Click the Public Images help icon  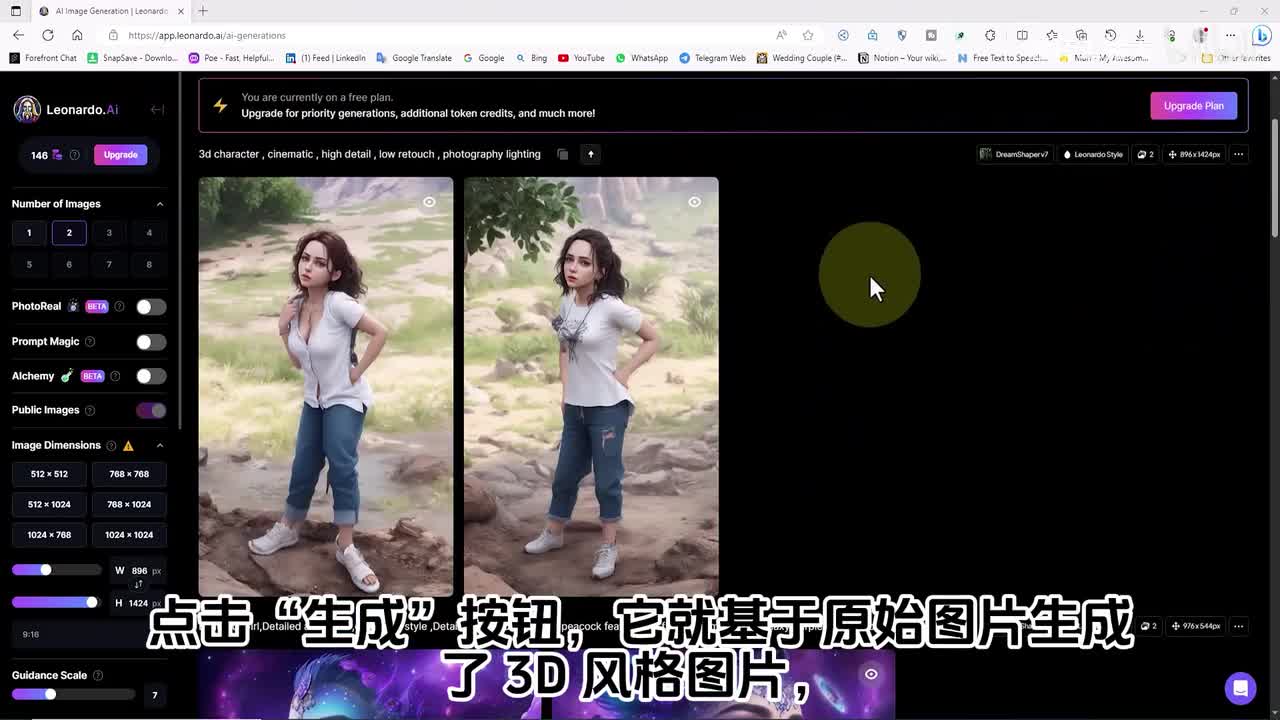(x=89, y=410)
